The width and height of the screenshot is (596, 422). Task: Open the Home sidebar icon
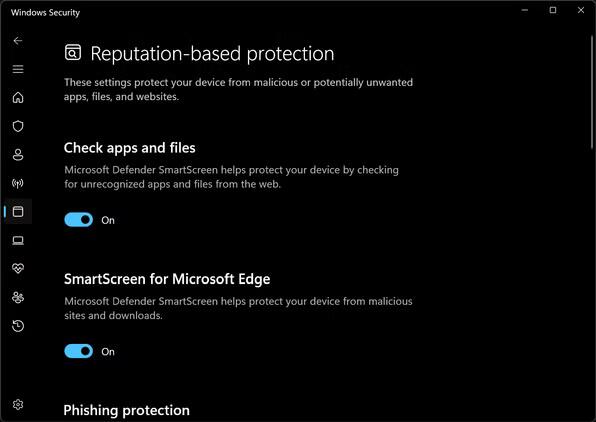[x=18, y=98]
